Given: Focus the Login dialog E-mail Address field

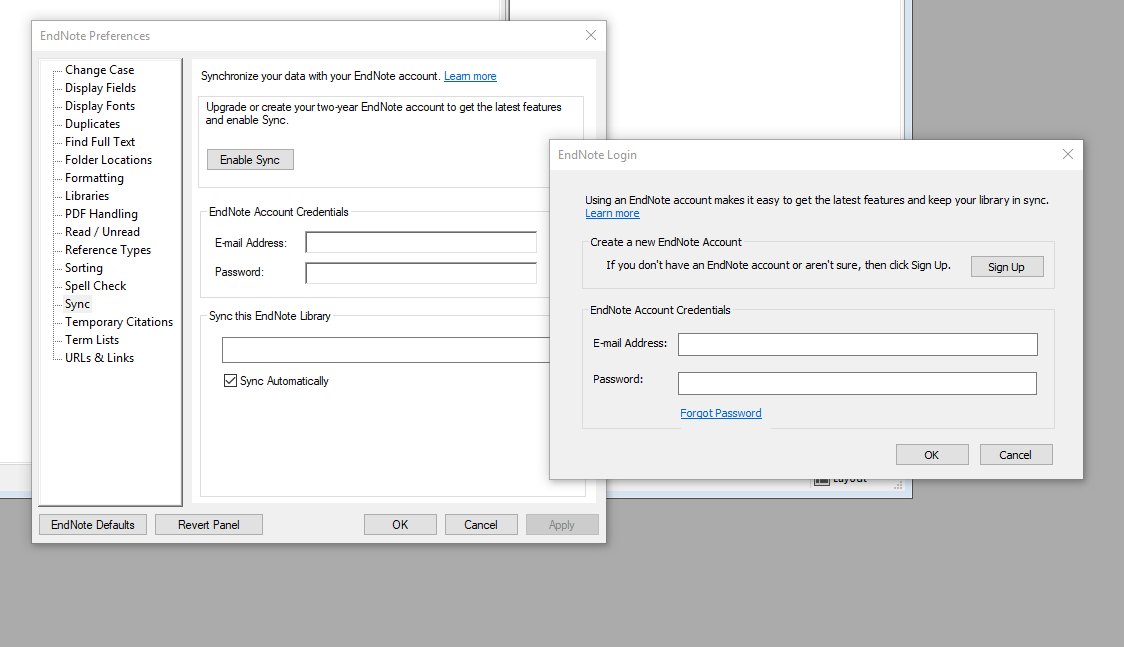Looking at the screenshot, I should tap(857, 344).
